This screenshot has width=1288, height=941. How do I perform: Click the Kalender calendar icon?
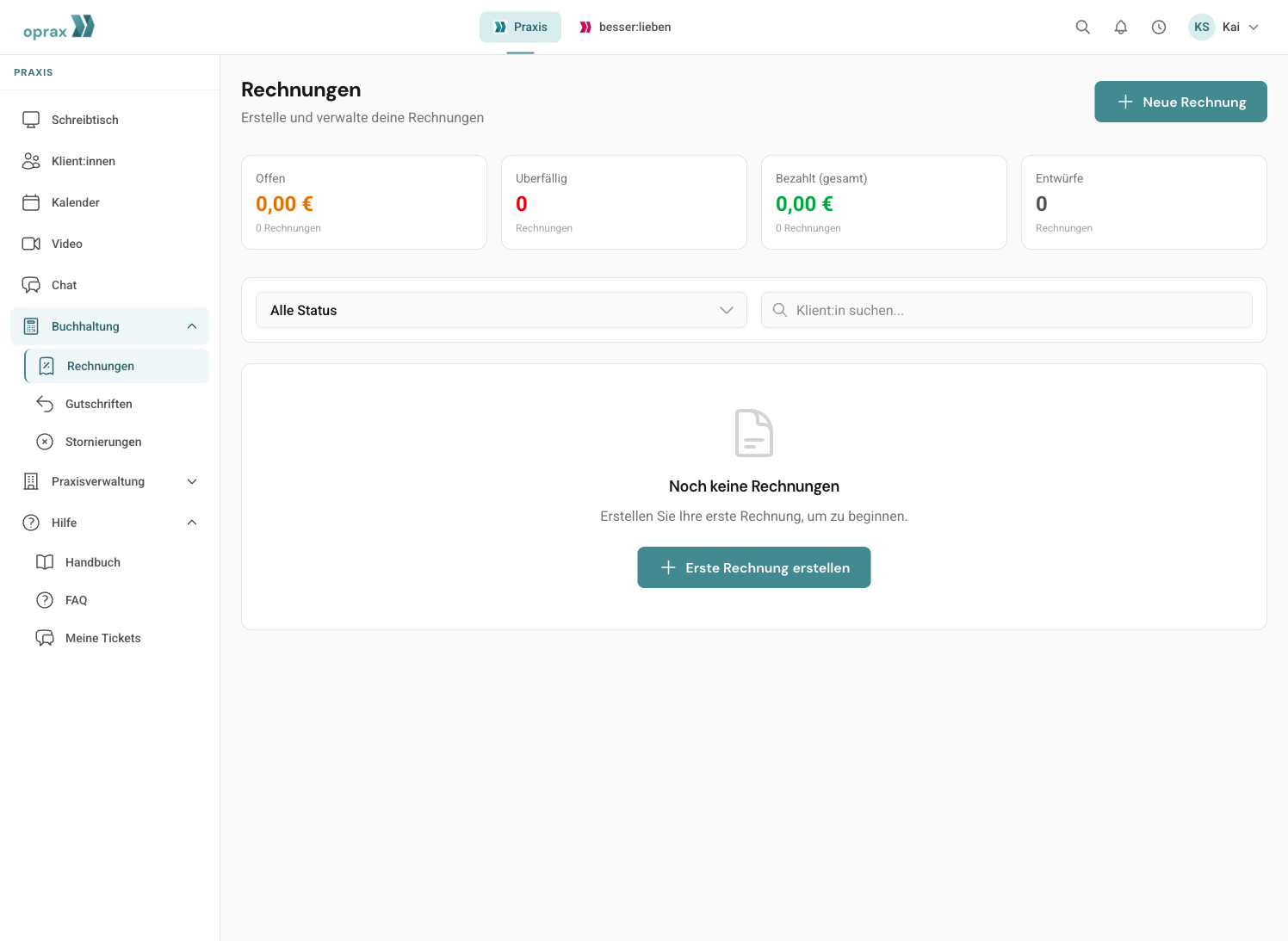pos(31,202)
